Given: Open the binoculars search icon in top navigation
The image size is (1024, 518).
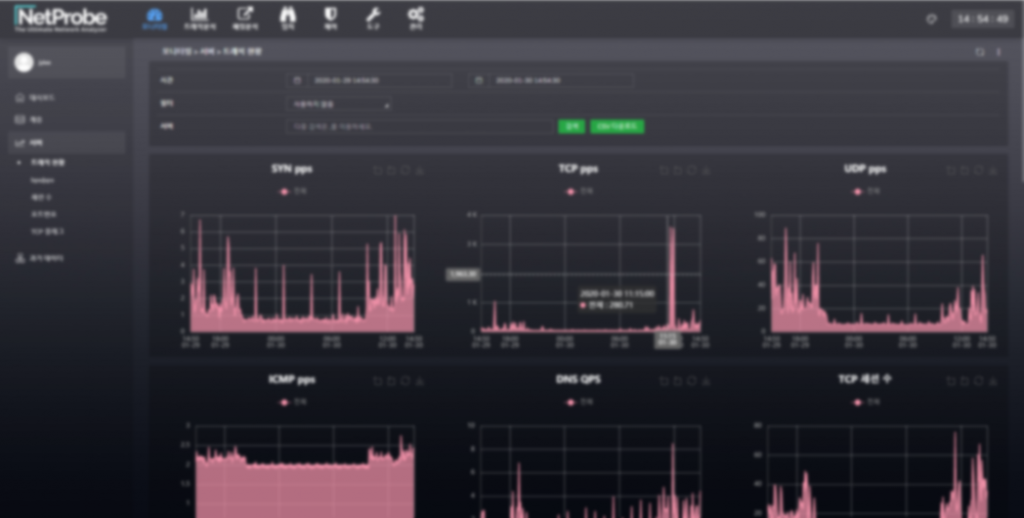Looking at the screenshot, I should pos(288,17).
